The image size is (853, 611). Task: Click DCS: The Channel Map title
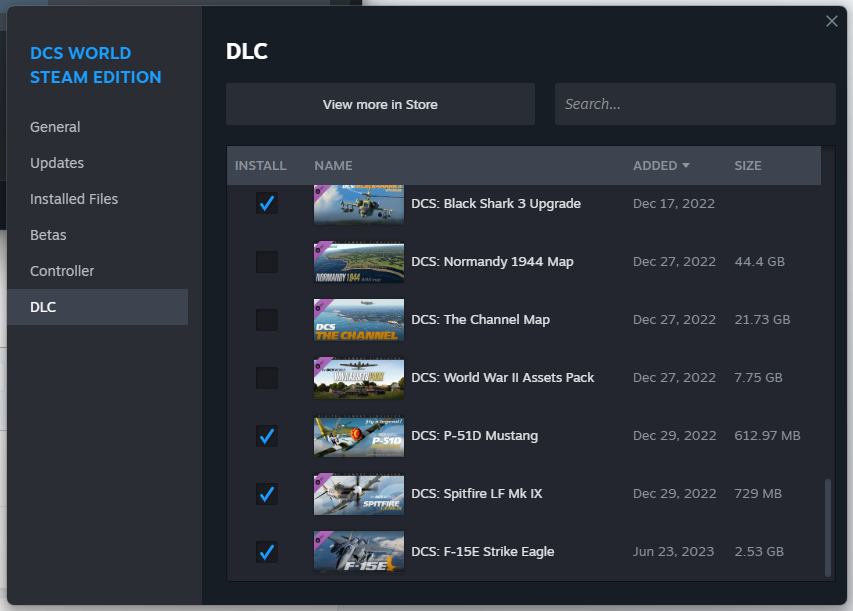(x=480, y=320)
